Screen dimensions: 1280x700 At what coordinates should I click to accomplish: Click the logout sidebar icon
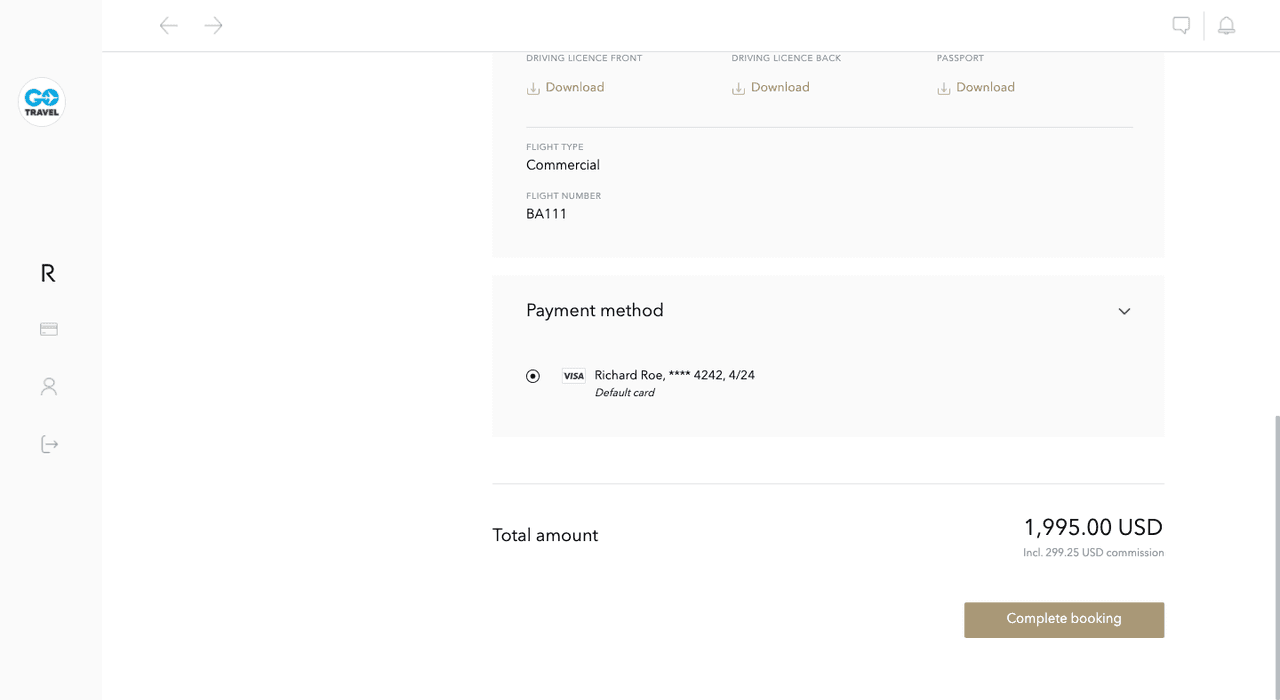(x=48, y=444)
